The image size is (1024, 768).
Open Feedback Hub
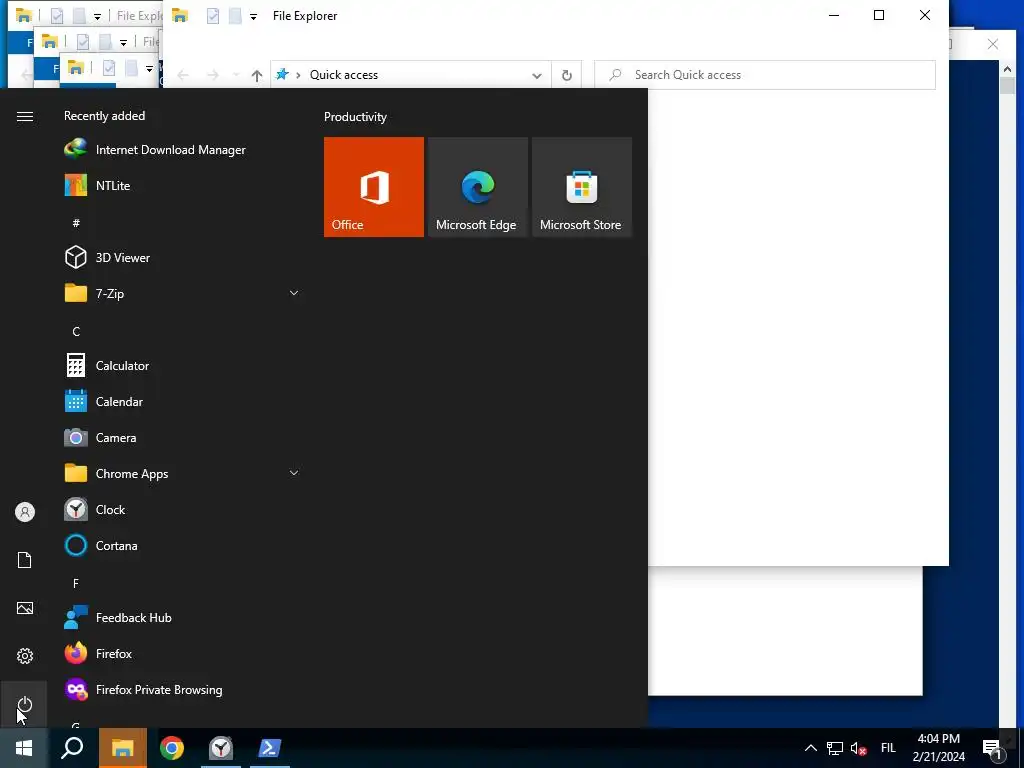[118, 617]
